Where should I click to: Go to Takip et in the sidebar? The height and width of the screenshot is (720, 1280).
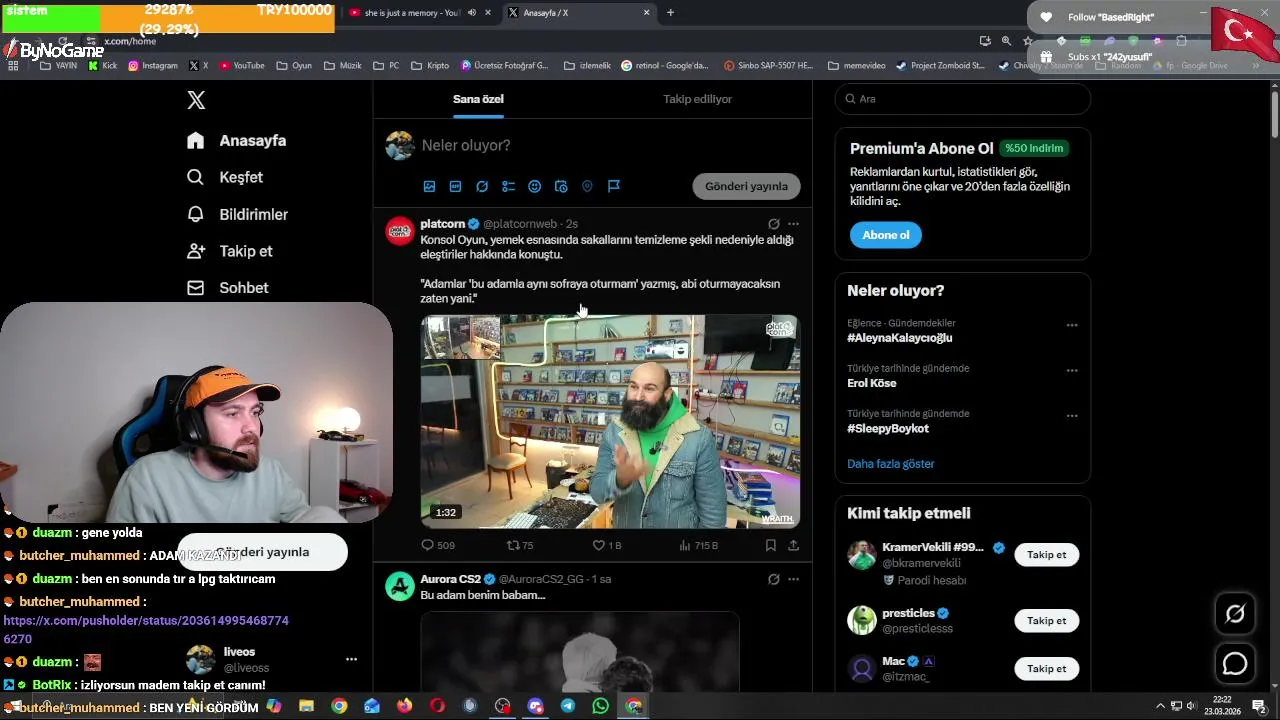click(230, 251)
